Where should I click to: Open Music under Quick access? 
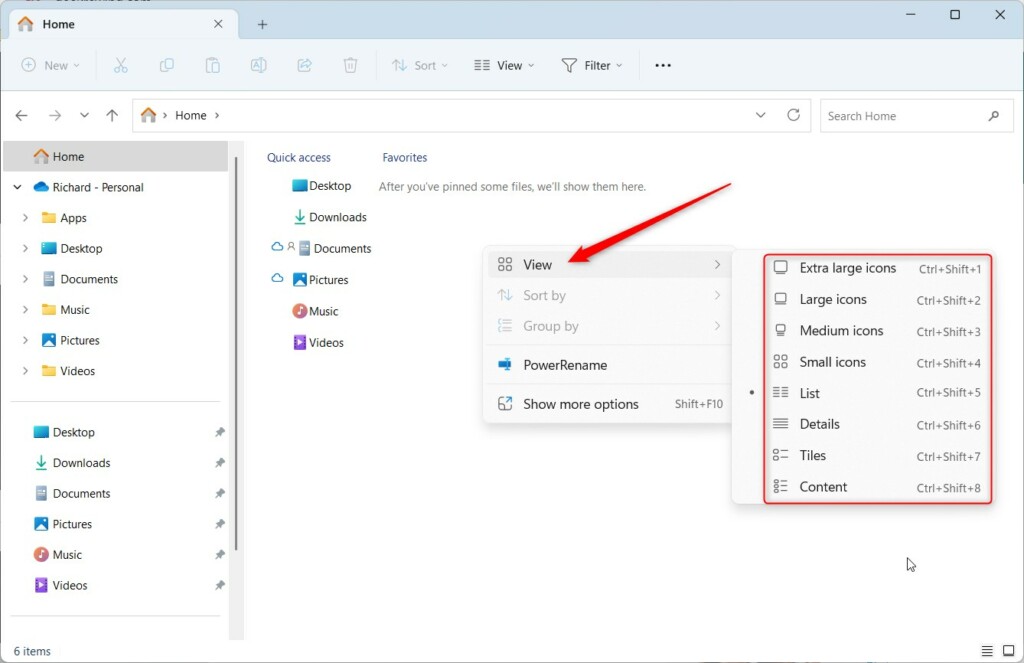[x=315, y=311]
